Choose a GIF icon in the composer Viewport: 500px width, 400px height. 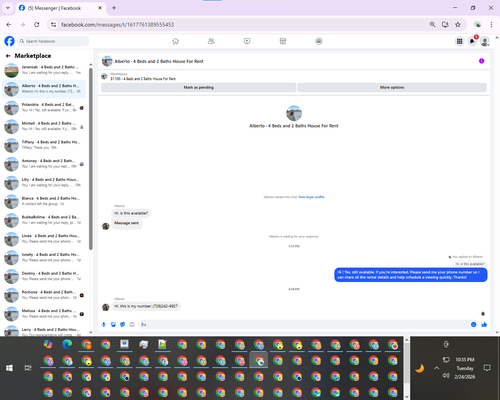click(x=132, y=324)
